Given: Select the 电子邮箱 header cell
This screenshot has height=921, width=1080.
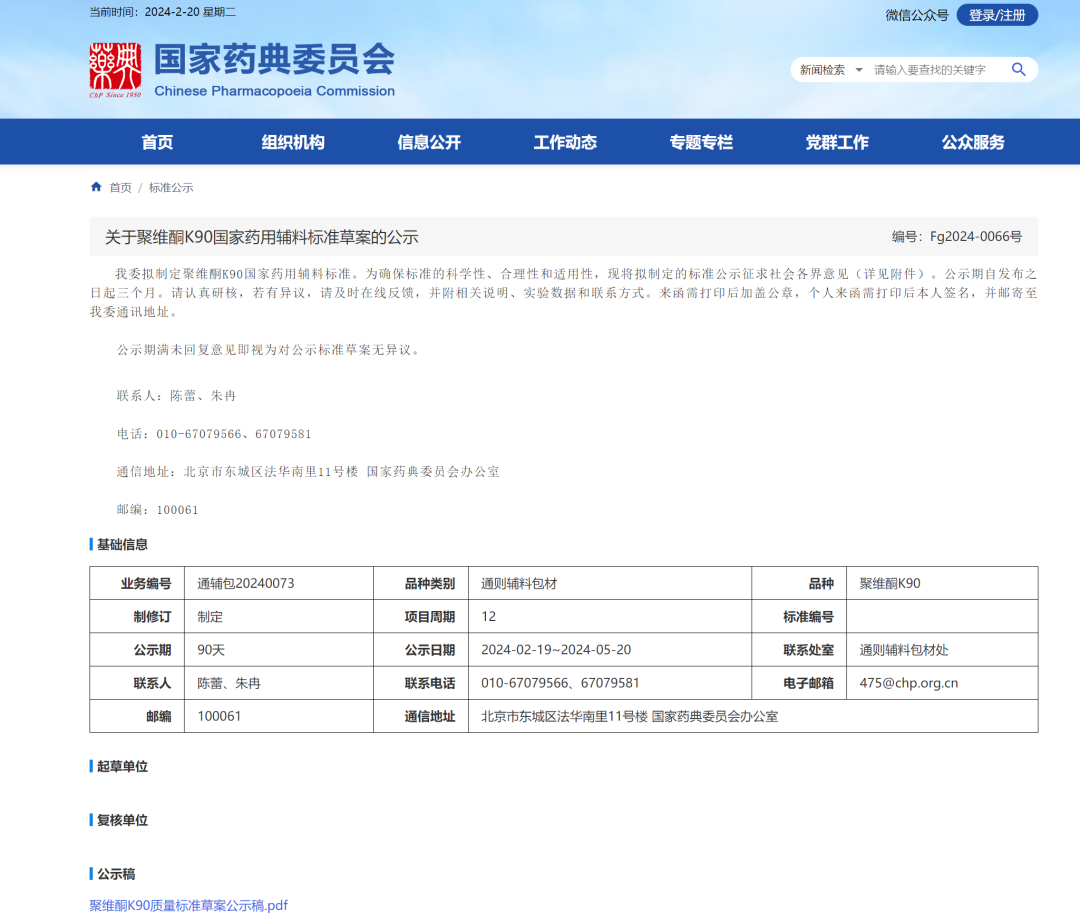Looking at the screenshot, I should coord(799,683).
